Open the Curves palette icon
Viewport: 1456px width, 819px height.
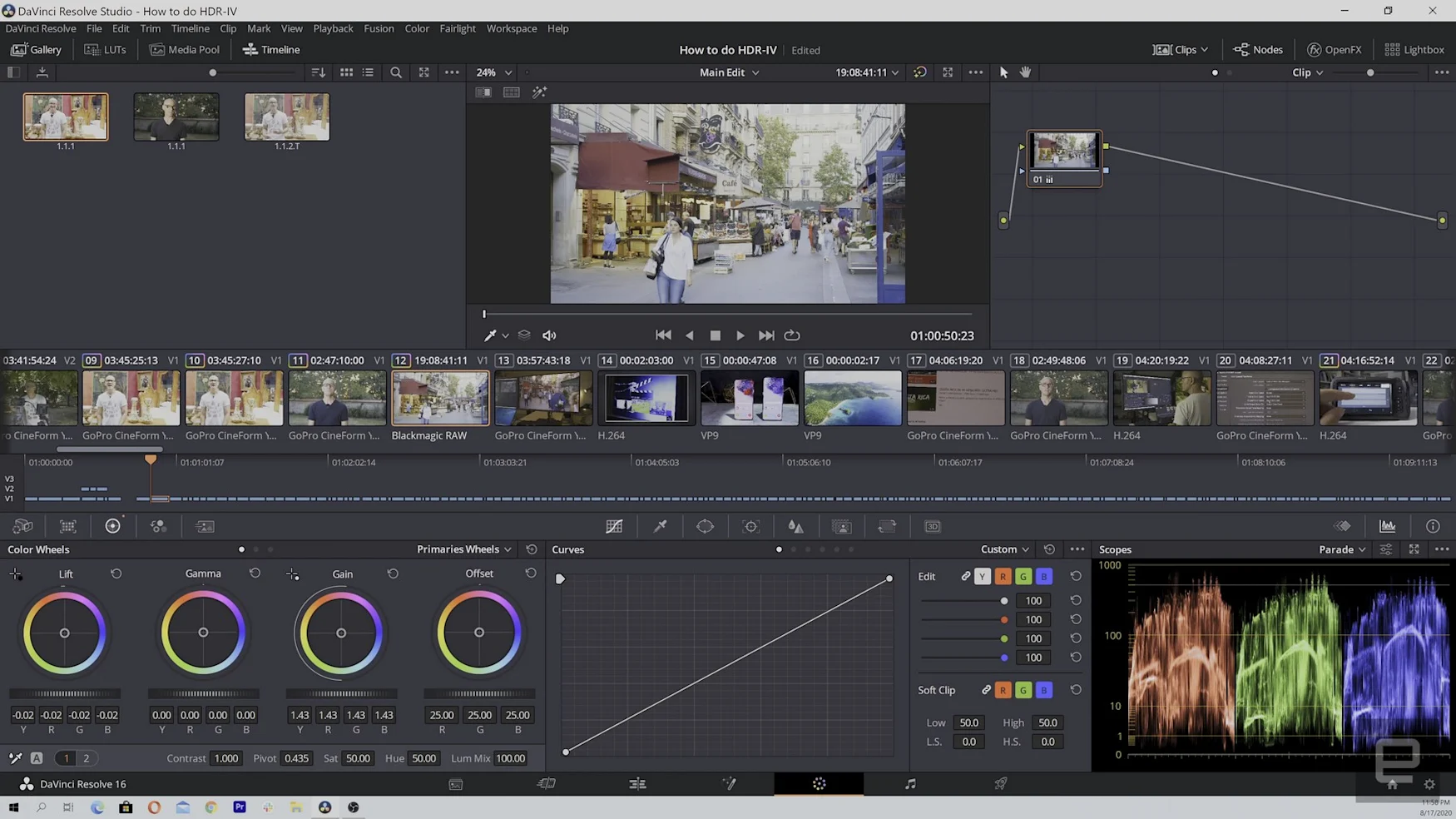coord(614,526)
